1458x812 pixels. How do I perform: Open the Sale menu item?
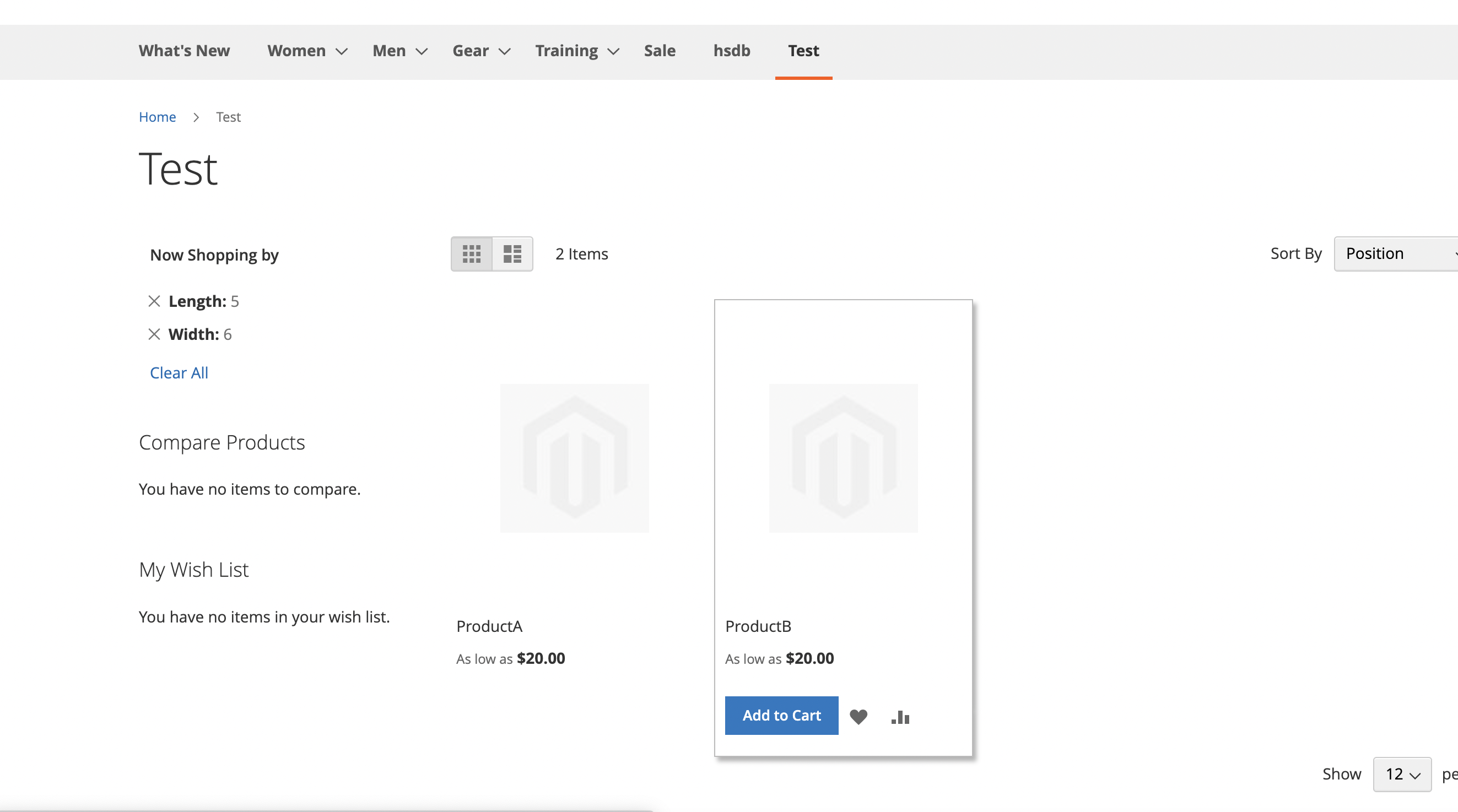click(660, 50)
